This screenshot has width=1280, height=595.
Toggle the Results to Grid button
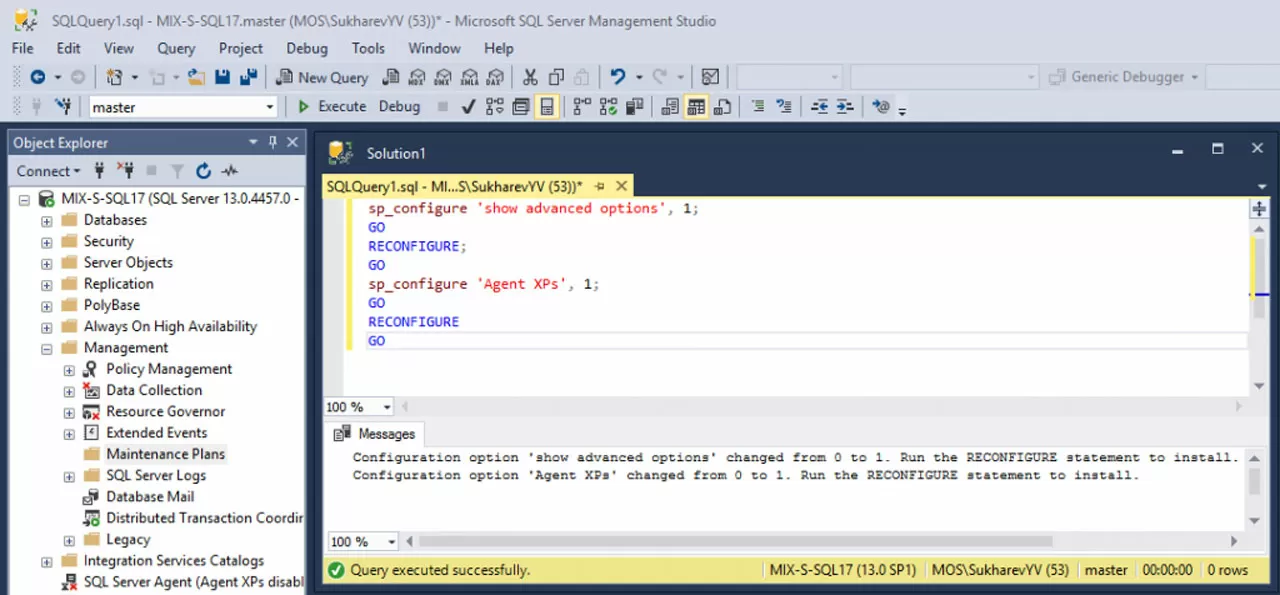click(697, 107)
